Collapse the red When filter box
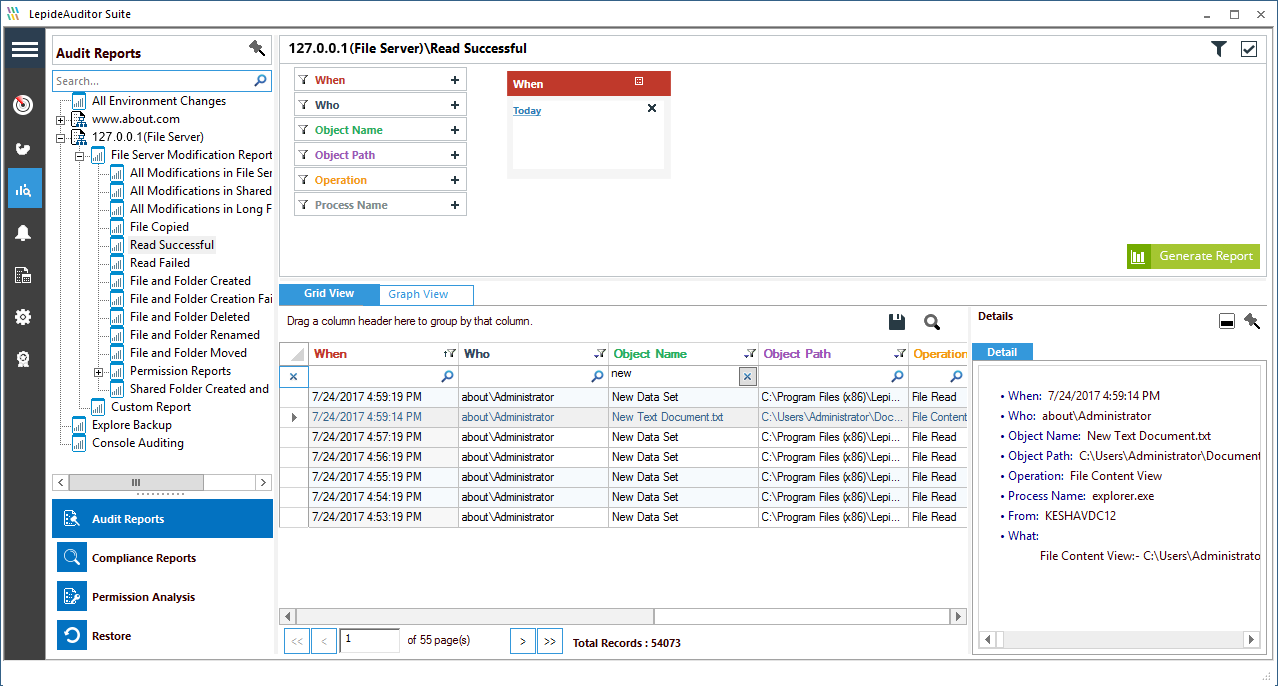1278x686 pixels. pos(639,82)
